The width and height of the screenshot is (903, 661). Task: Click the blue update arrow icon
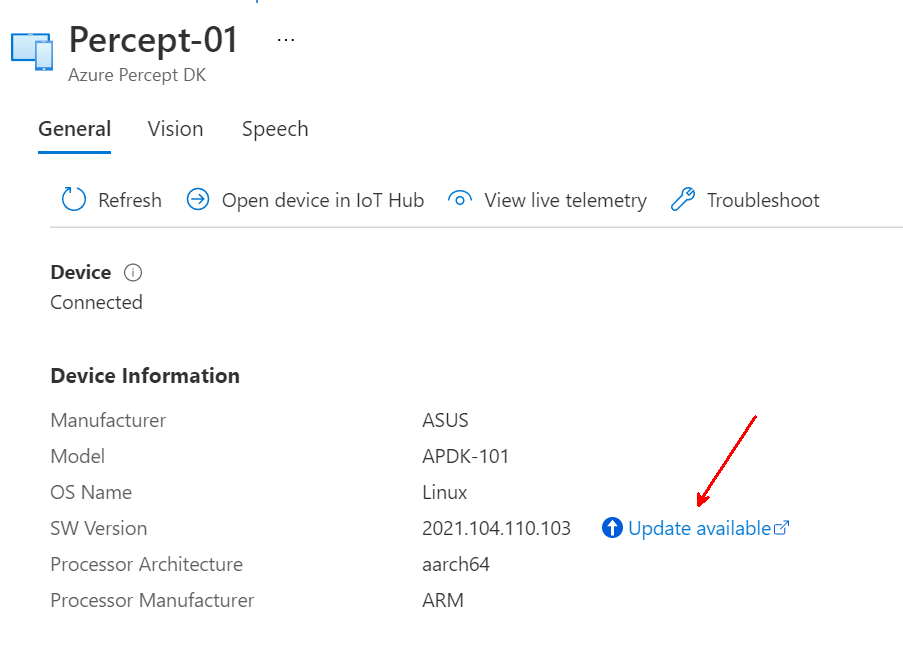point(612,527)
